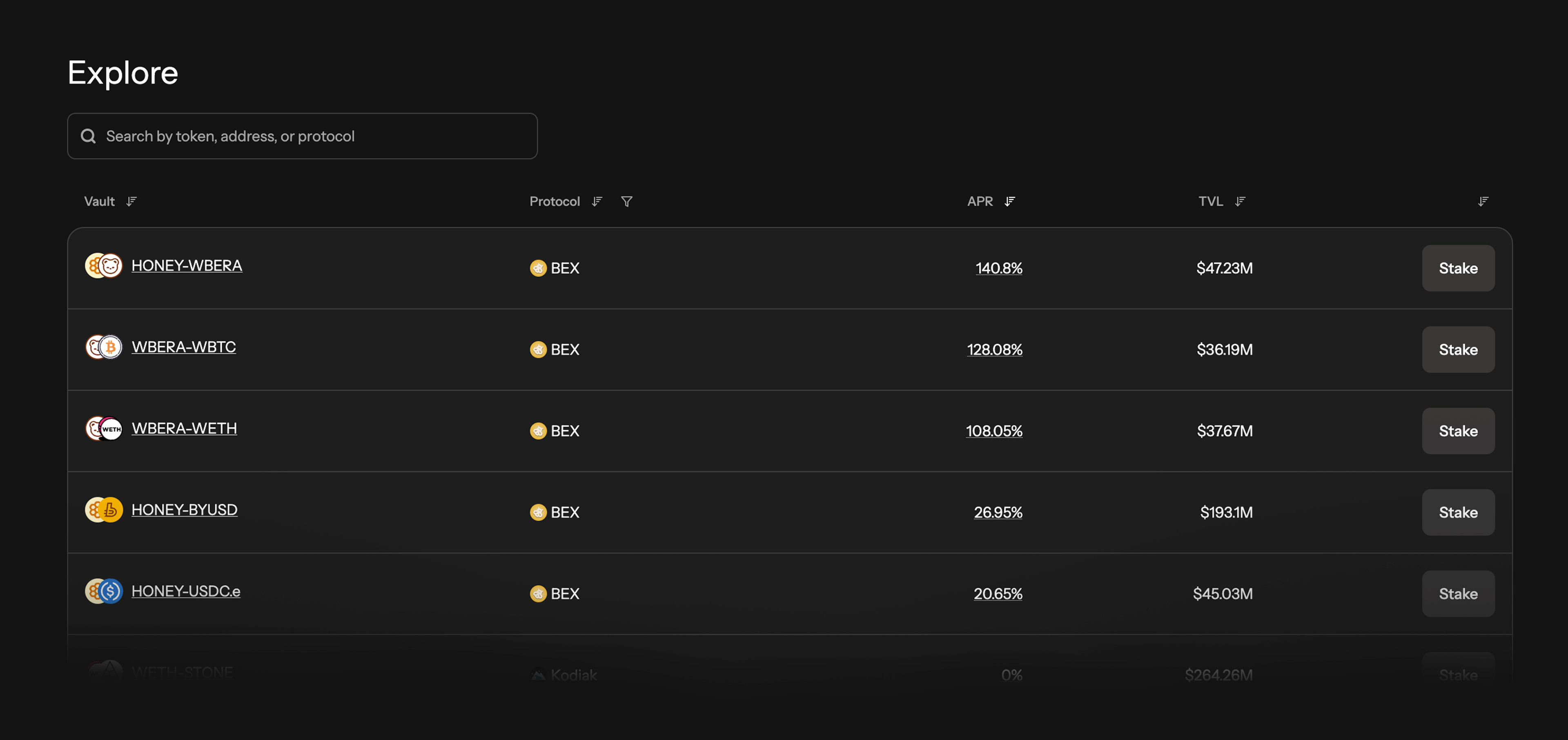Sort vaults by Protocol column
The height and width of the screenshot is (740, 1568).
(597, 201)
